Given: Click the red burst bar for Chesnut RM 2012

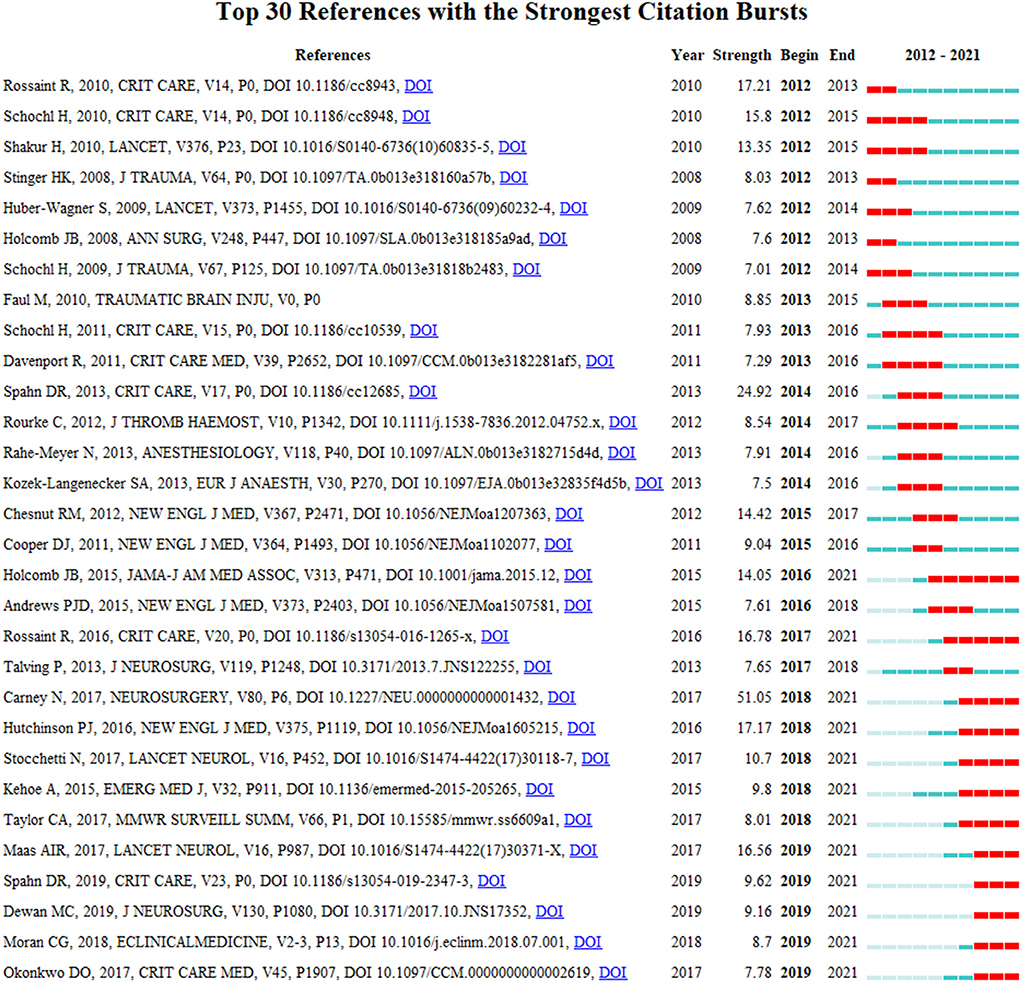Looking at the screenshot, I should pyautogui.click(x=935, y=518).
